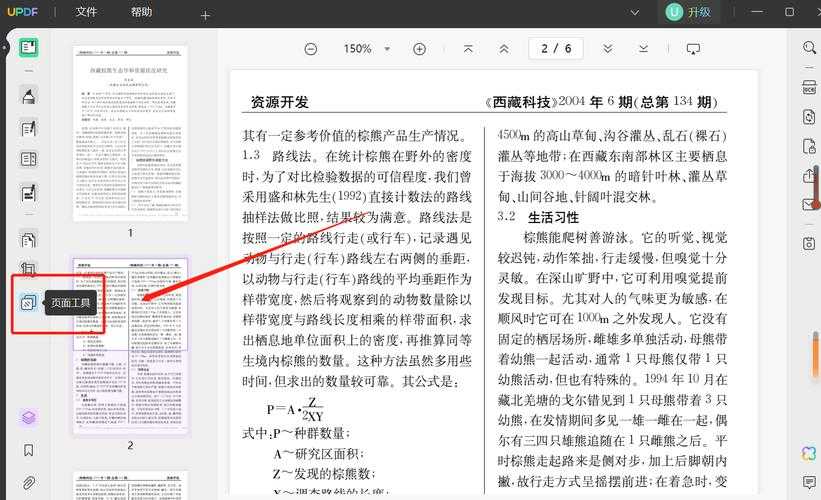Click the search magnifier icon
821x500 pixels.
[809, 48]
